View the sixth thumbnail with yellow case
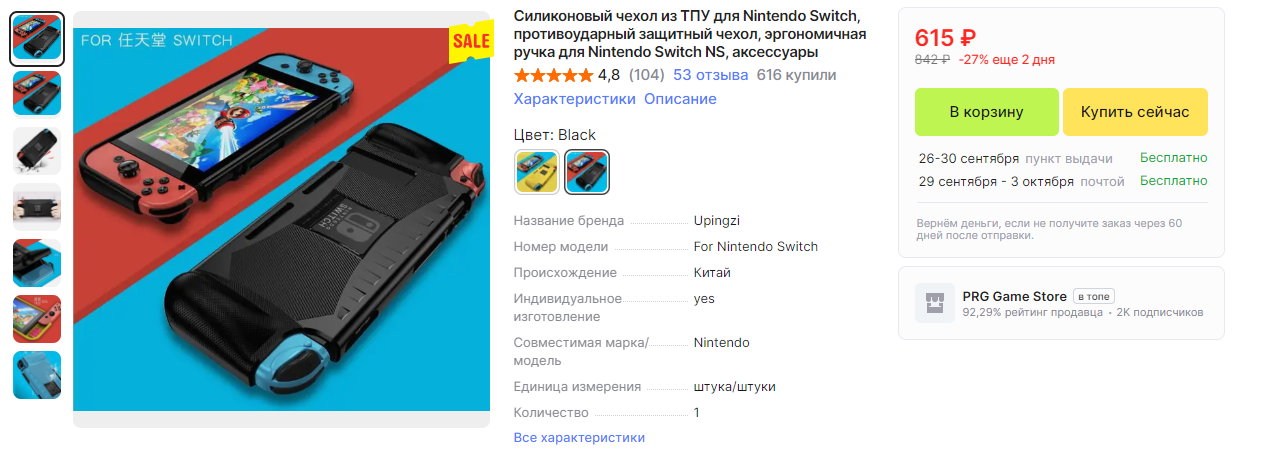Image resolution: width=1274 pixels, height=466 pixels. (x=37, y=319)
